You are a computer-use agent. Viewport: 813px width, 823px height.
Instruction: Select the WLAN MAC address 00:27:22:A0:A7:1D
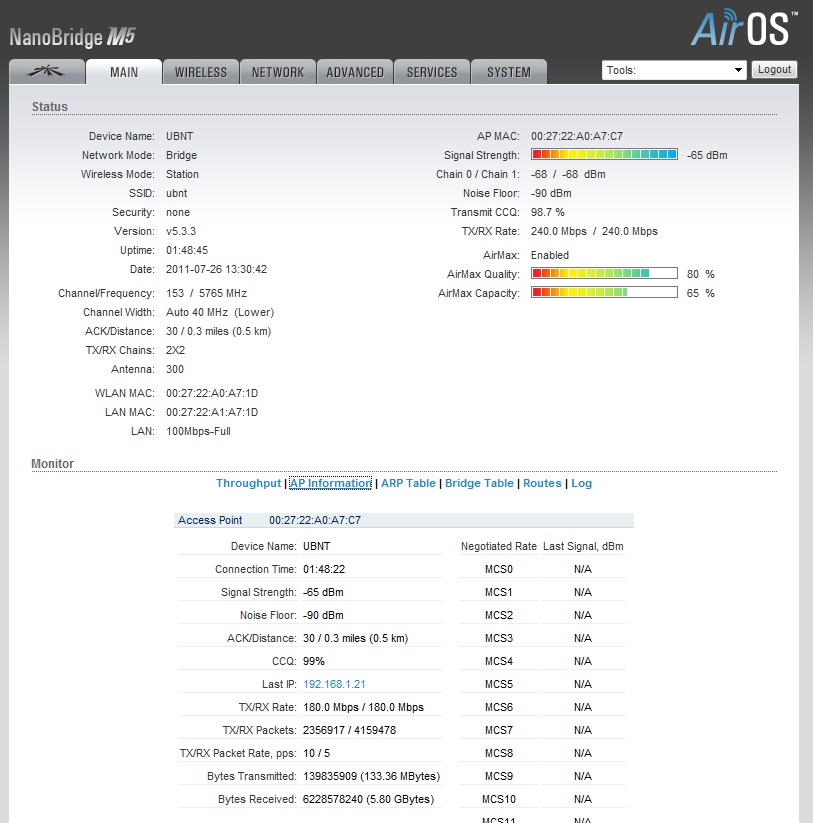[212, 393]
